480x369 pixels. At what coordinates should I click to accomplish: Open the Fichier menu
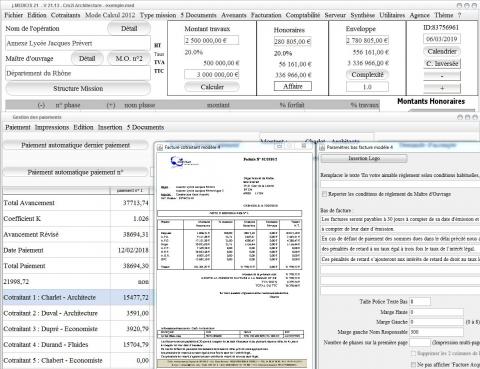pyautogui.click(x=13, y=15)
